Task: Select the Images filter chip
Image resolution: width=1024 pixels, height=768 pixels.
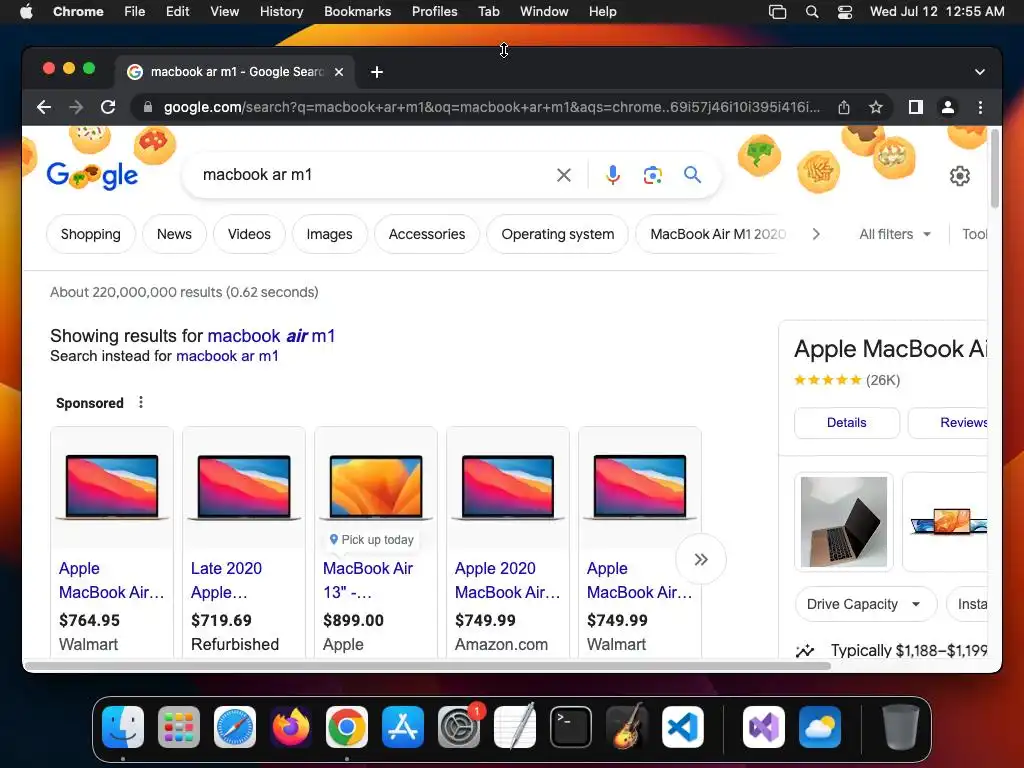Action: click(x=329, y=234)
